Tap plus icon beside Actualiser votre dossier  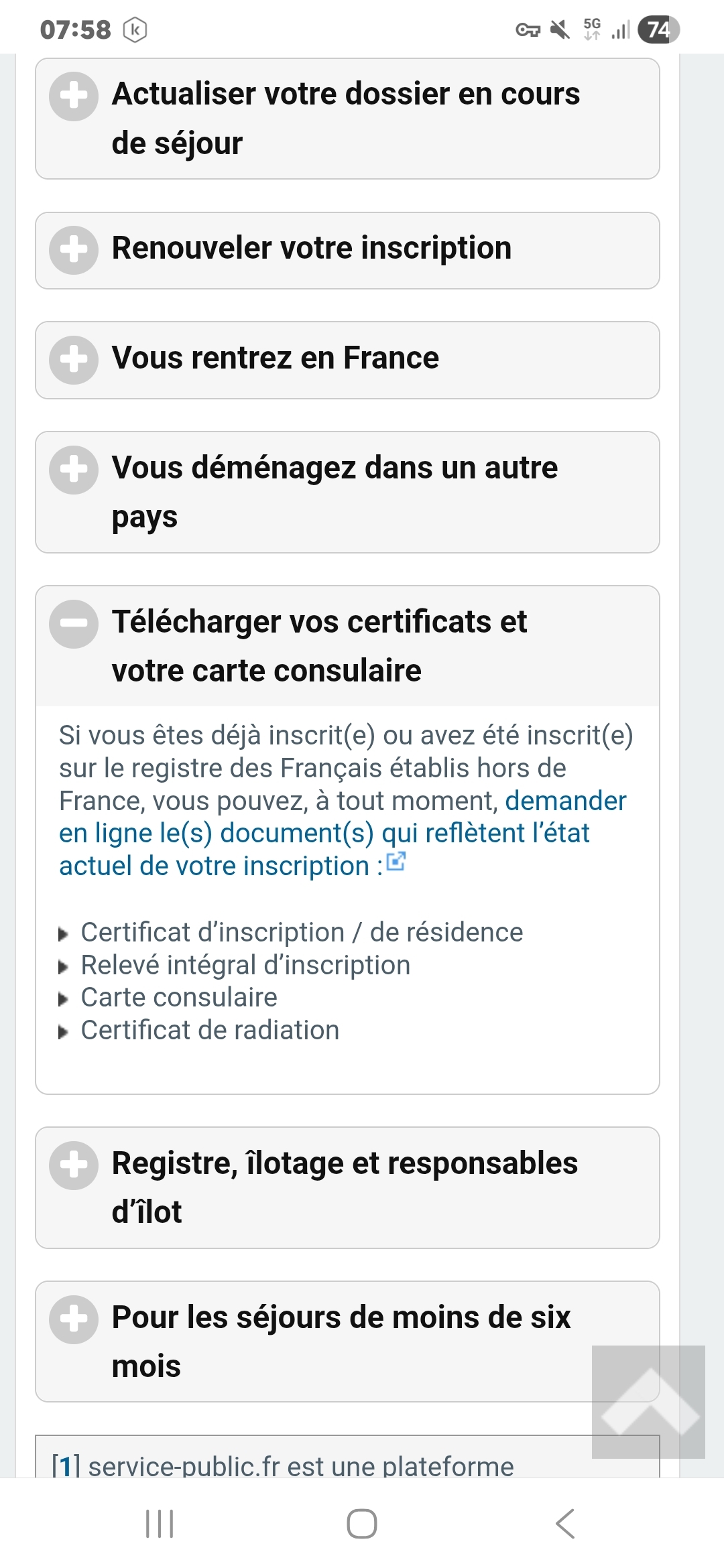point(74,96)
